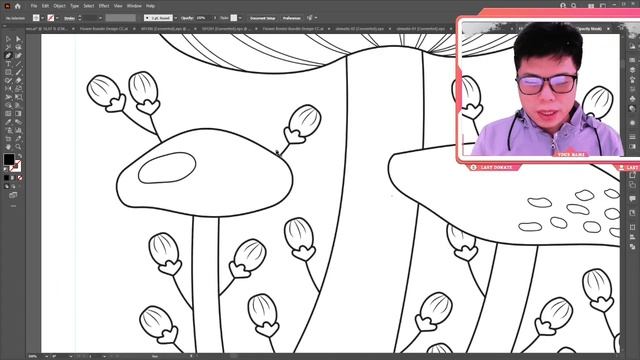640x360 pixels.
Task: Open the stroke weight dropdown
Action: (100, 18)
